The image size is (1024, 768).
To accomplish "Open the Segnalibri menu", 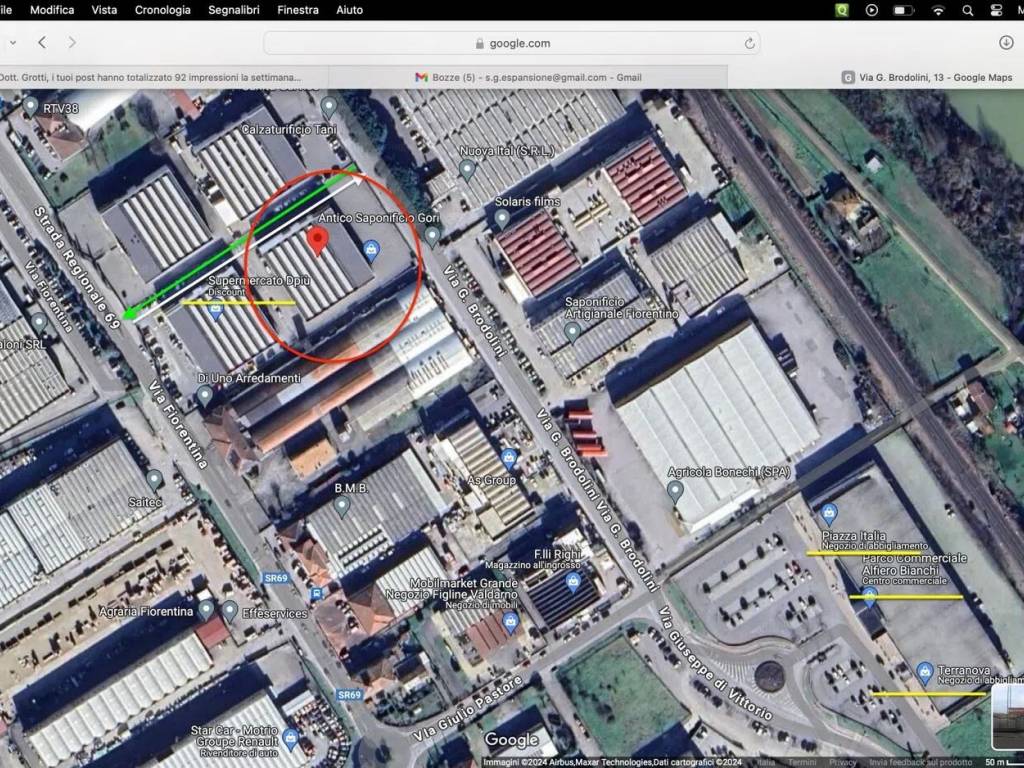I will 236,10.
